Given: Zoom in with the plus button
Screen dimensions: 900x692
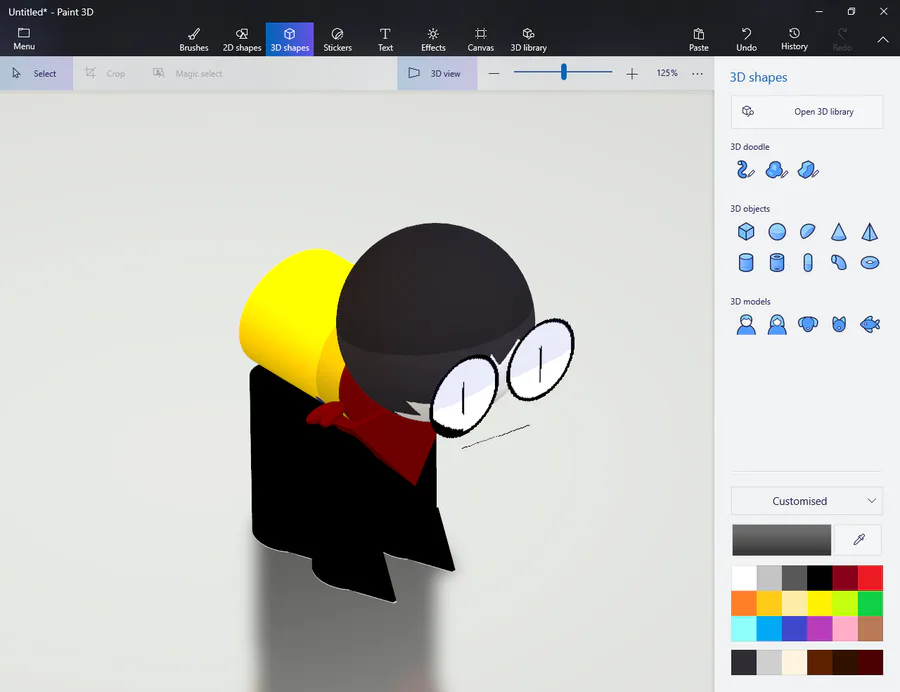Looking at the screenshot, I should click(632, 73).
